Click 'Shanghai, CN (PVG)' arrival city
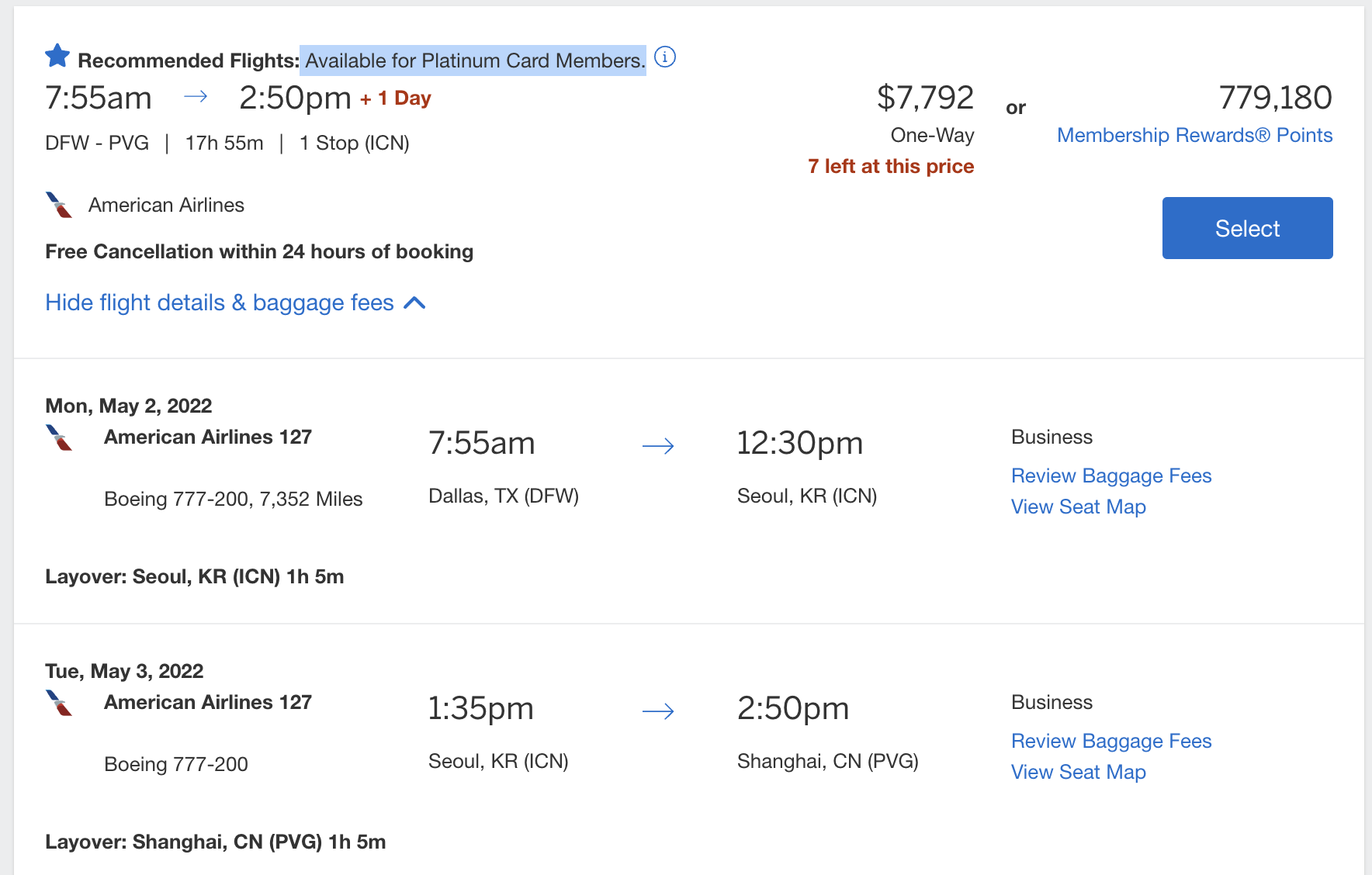1372x875 pixels. pyautogui.click(x=828, y=761)
